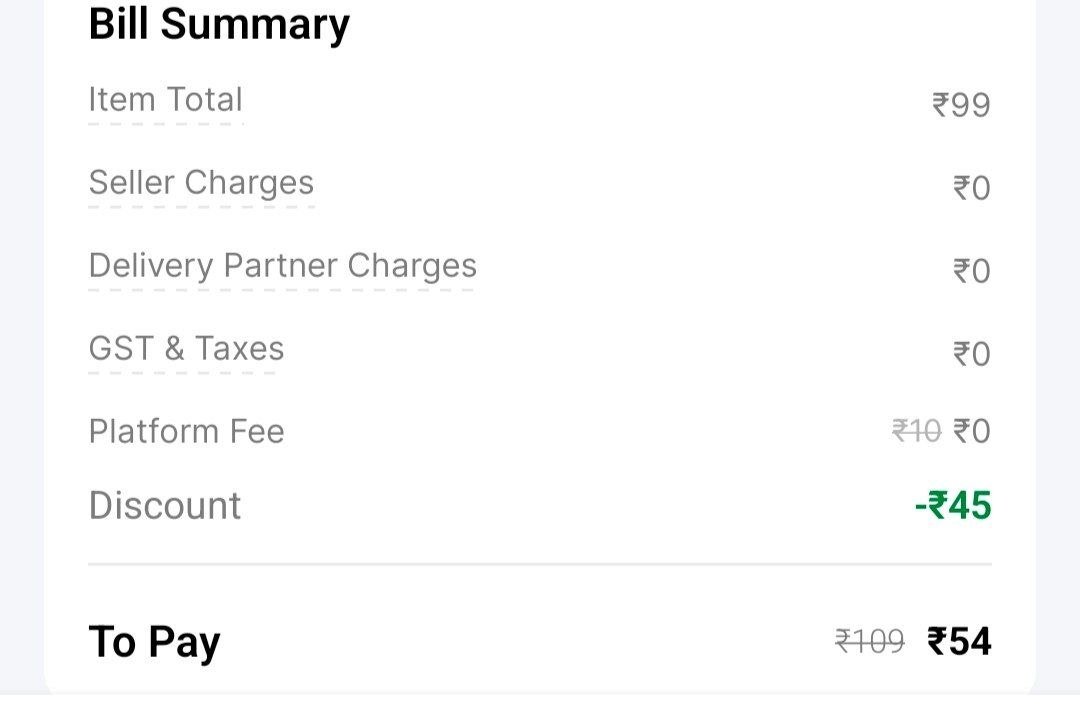Tap the Item Total label

165,100
